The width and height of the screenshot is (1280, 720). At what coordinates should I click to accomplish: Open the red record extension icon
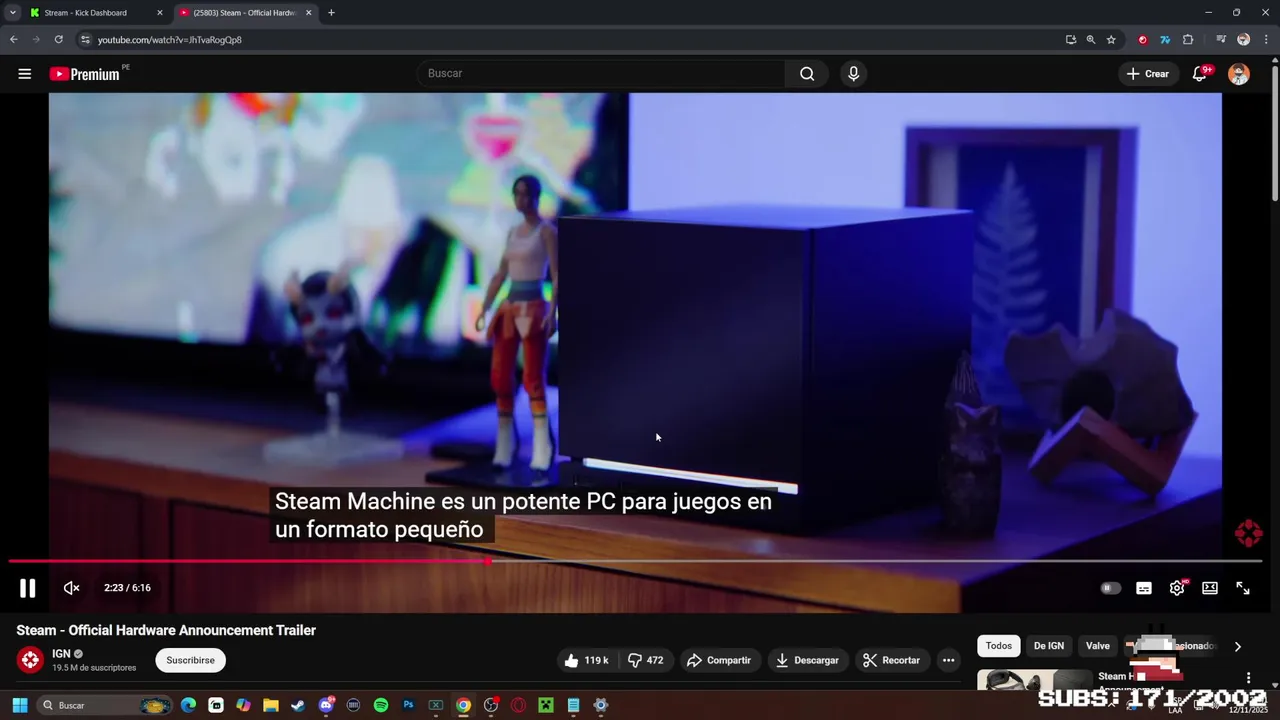[x=1142, y=40]
